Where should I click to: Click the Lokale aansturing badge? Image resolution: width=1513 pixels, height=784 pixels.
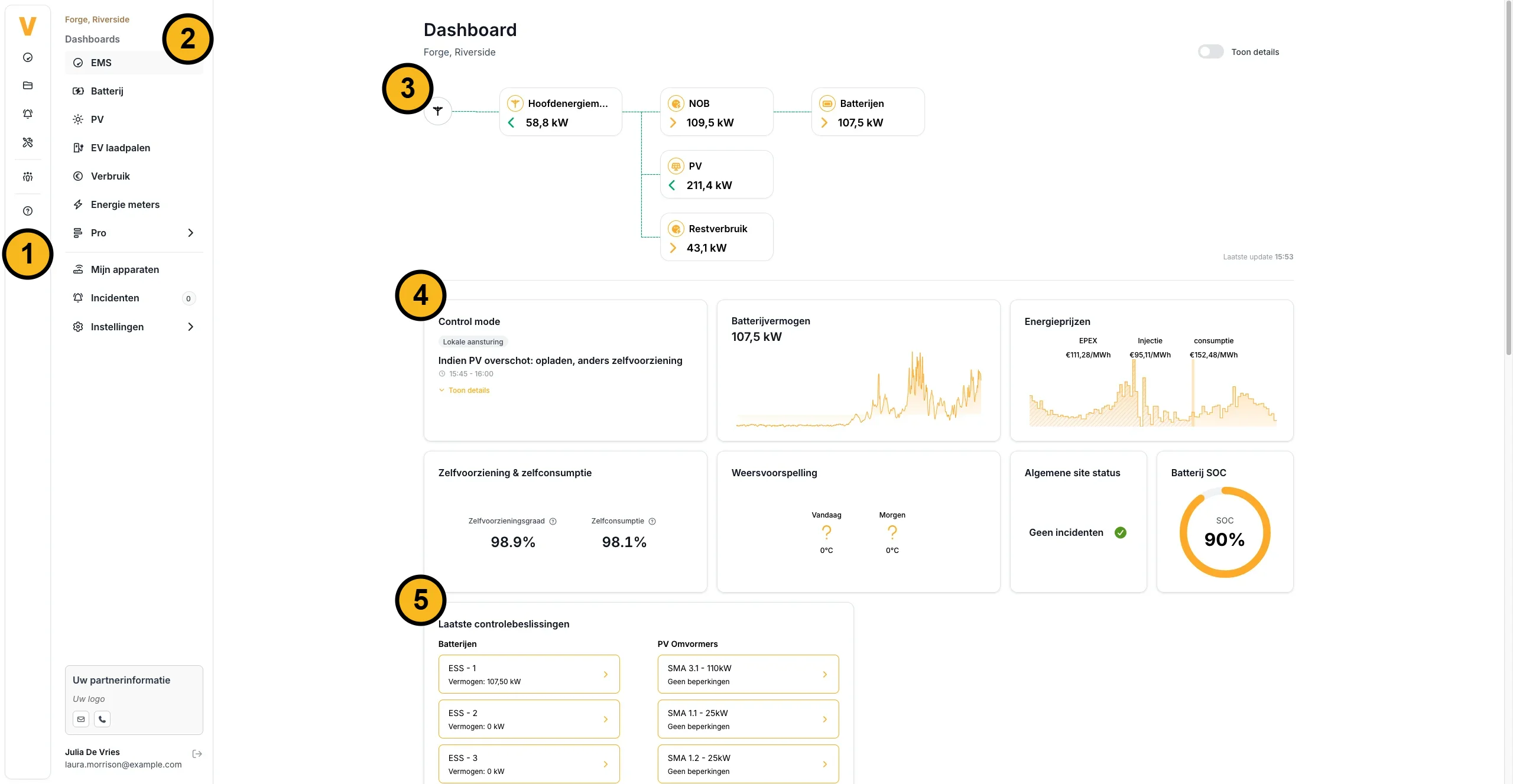[473, 342]
